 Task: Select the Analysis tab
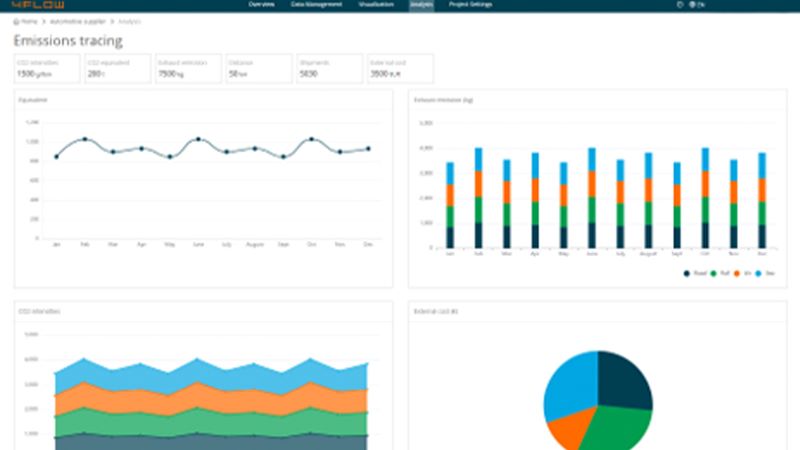click(x=421, y=5)
